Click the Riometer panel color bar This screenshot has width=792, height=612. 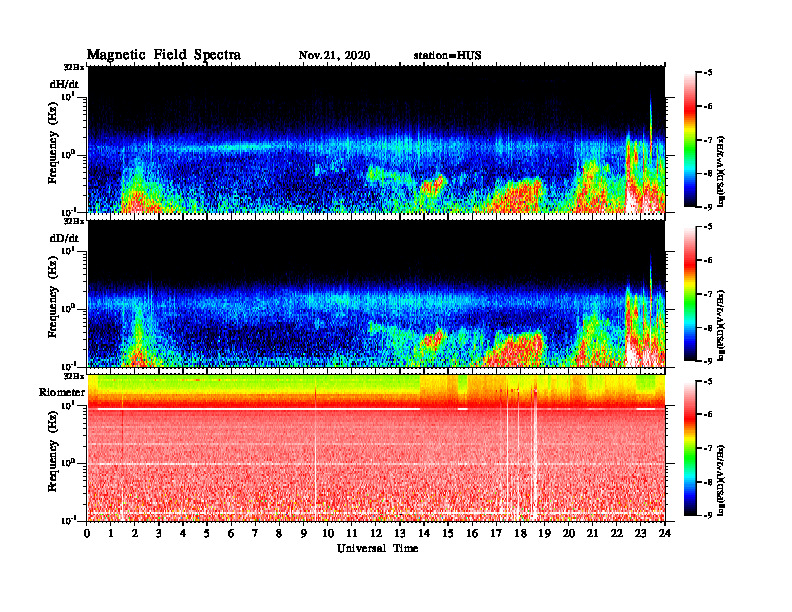[x=689, y=448]
